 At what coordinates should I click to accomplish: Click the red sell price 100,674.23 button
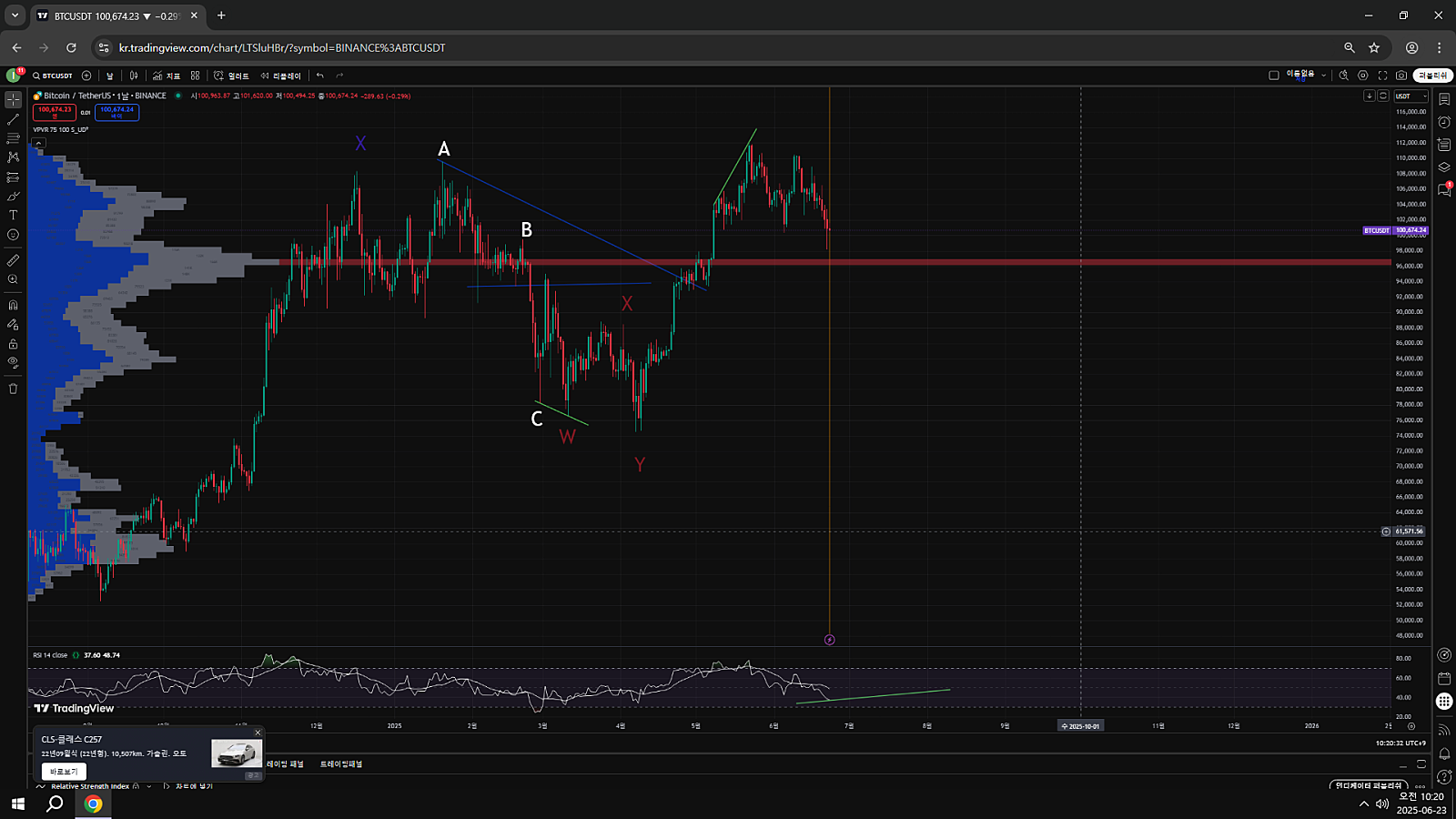pyautogui.click(x=55, y=112)
